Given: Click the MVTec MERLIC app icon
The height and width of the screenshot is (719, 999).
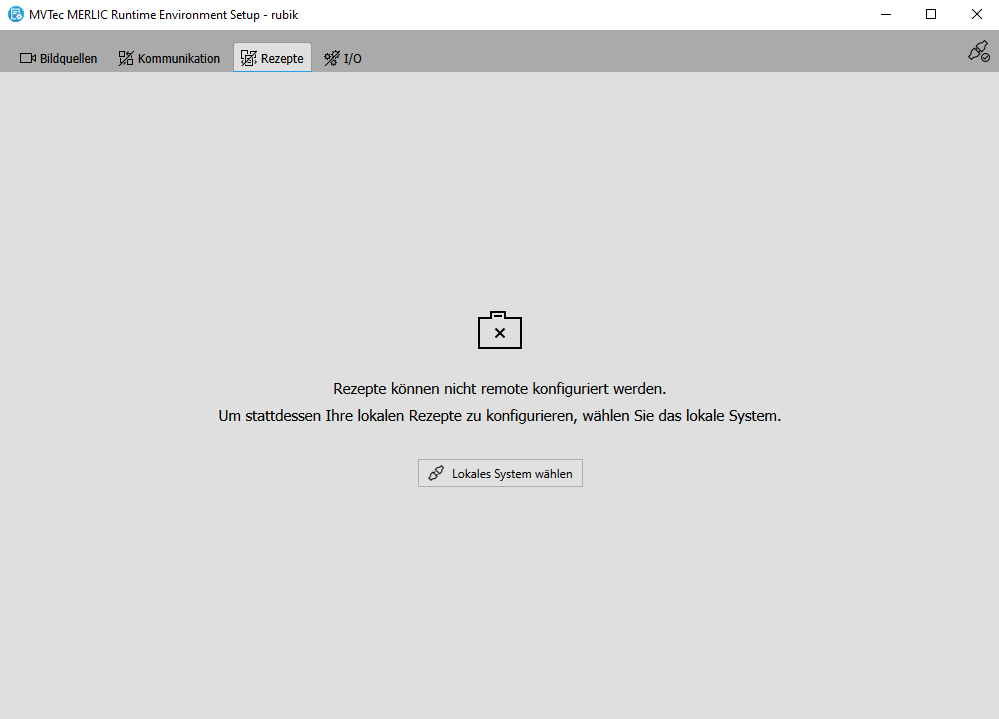Looking at the screenshot, I should (15, 14).
